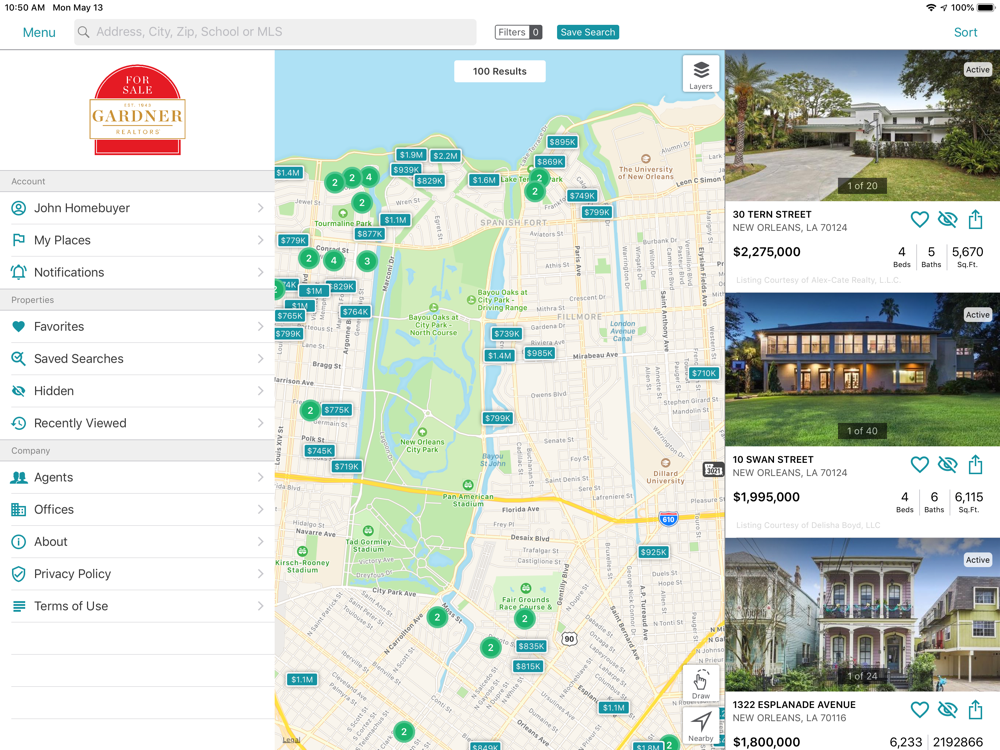Tap the Menu button
The image size is (1000, 750).
(39, 33)
